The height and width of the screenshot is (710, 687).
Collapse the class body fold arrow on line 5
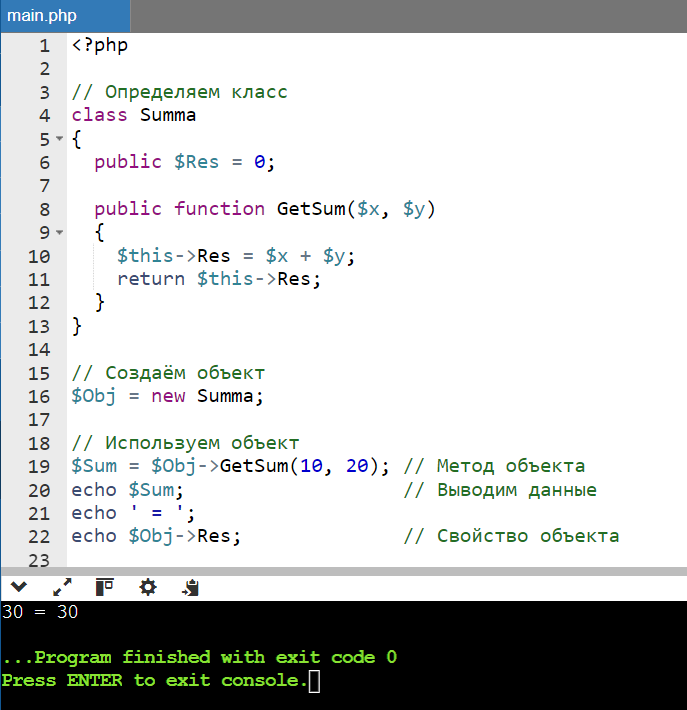[59, 138]
